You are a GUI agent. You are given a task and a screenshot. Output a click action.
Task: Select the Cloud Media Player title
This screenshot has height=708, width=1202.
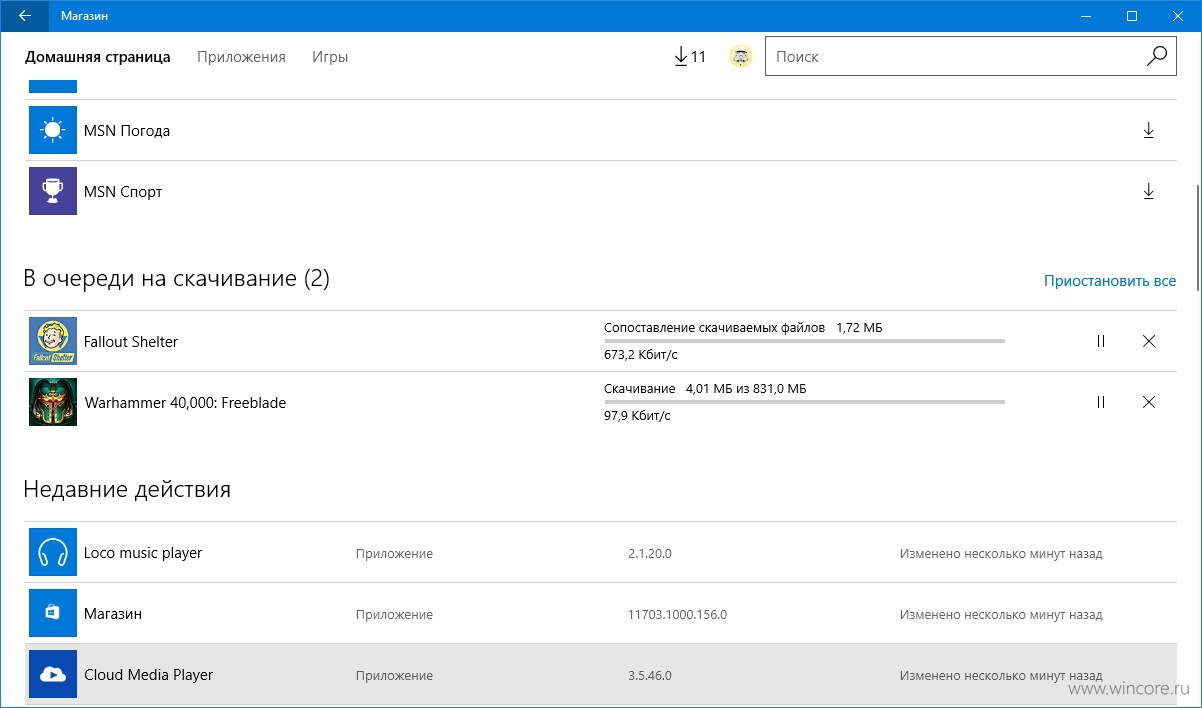point(149,675)
